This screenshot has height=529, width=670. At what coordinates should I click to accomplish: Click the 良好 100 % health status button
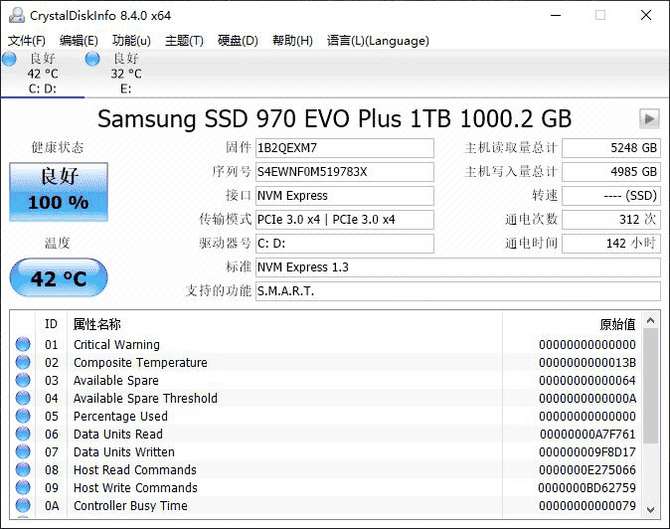coord(59,192)
